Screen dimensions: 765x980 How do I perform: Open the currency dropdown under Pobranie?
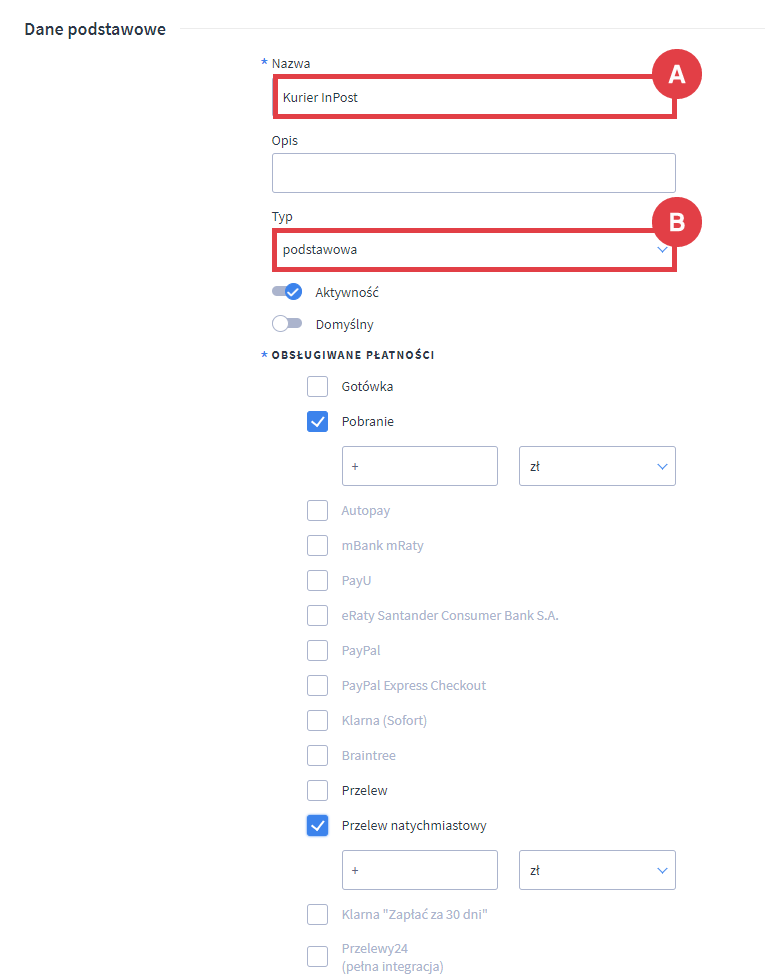coord(597,466)
